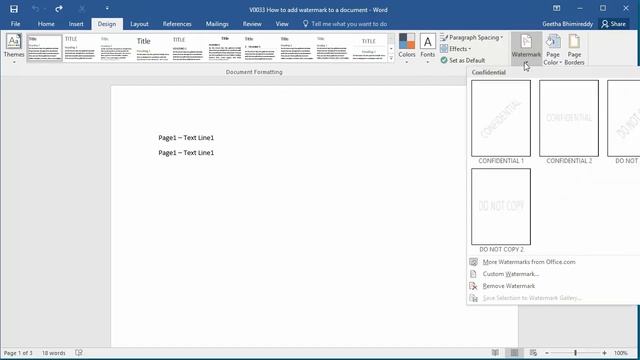Choose More Watermarks from Office.com

pyautogui.click(x=529, y=262)
